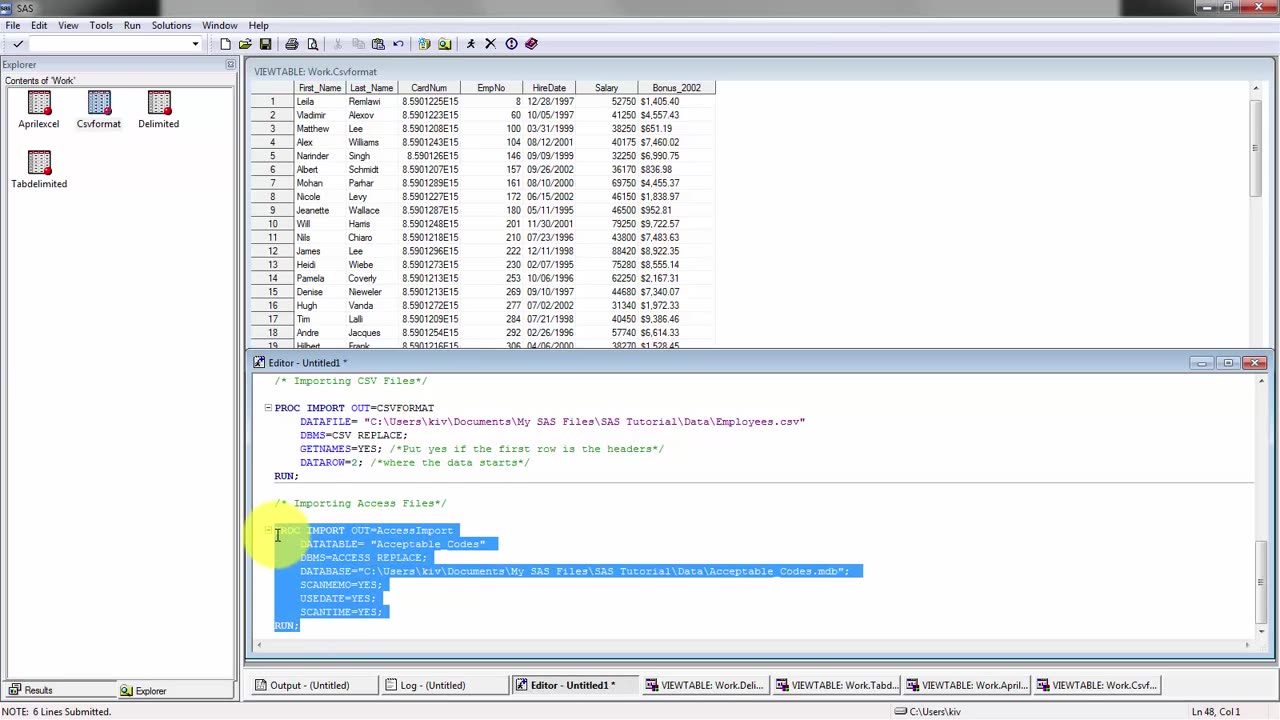Image resolution: width=1280 pixels, height=720 pixels.
Task: Click the HireDate column header
Action: pos(549,88)
